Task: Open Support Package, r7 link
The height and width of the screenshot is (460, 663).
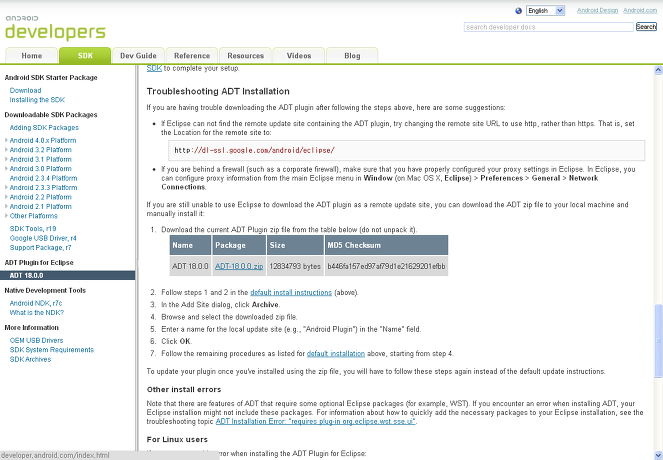Action: (40, 248)
